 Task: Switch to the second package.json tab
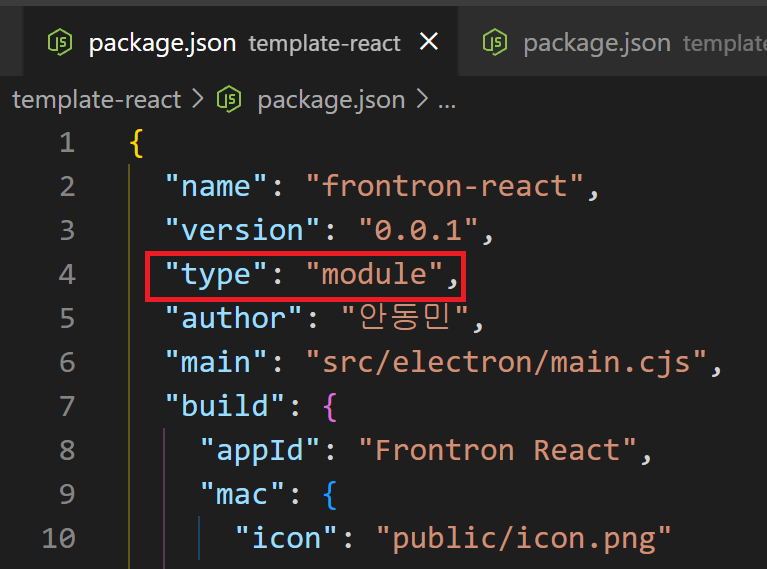coord(597,43)
